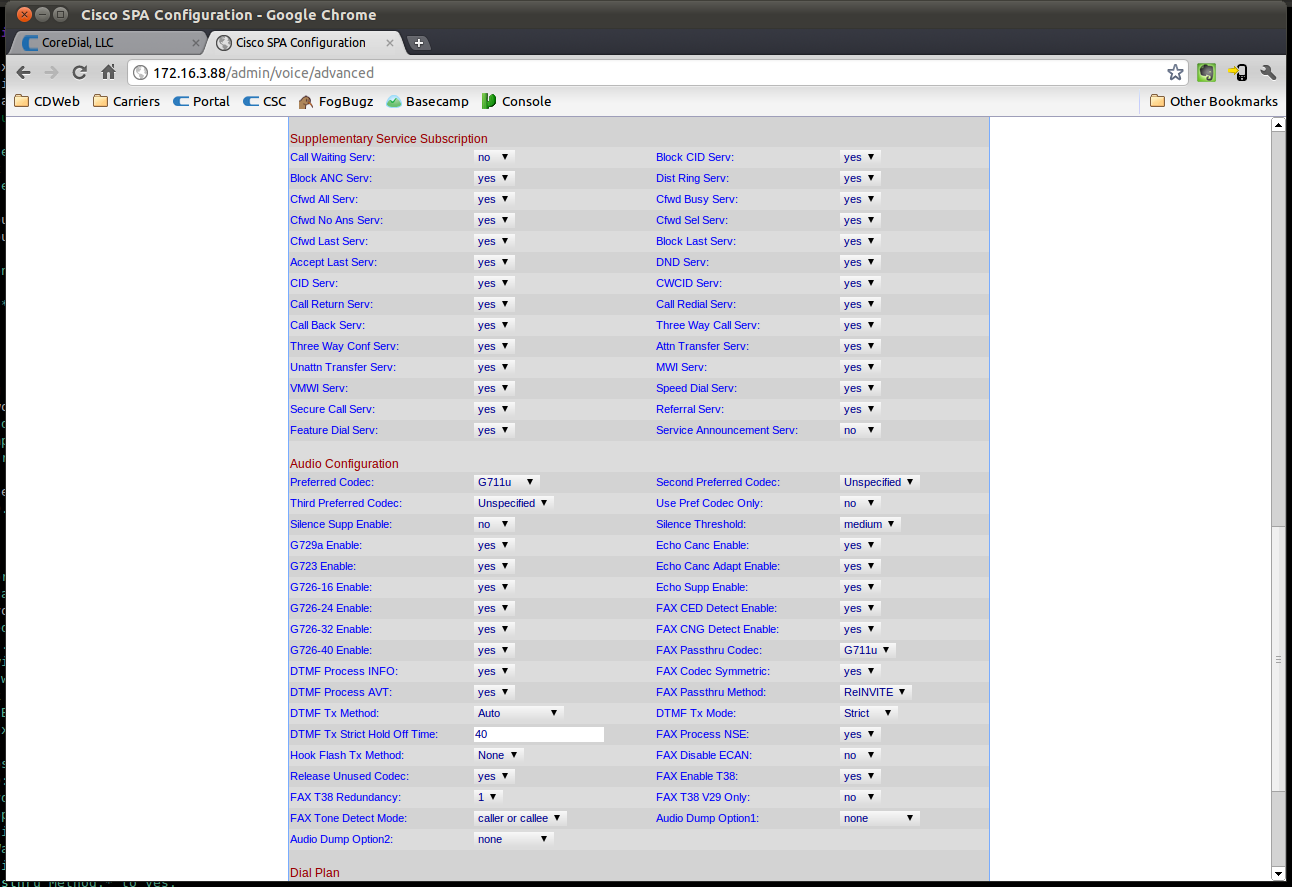Click the DTMF Tx Strict Hold Off Time field
This screenshot has height=887, width=1292.
tap(539, 734)
